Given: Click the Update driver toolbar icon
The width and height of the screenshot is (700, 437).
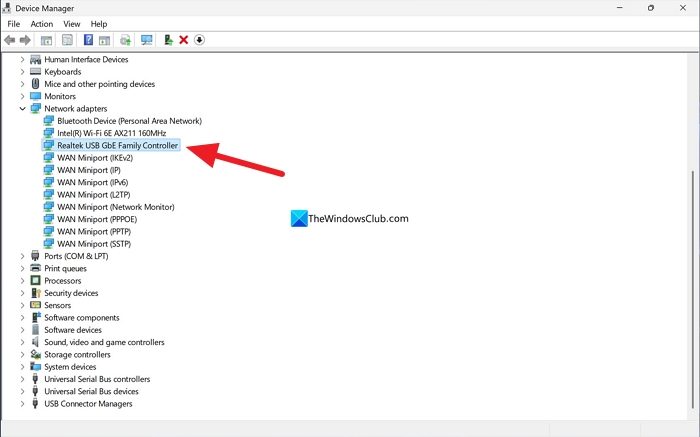Looking at the screenshot, I should point(168,40).
